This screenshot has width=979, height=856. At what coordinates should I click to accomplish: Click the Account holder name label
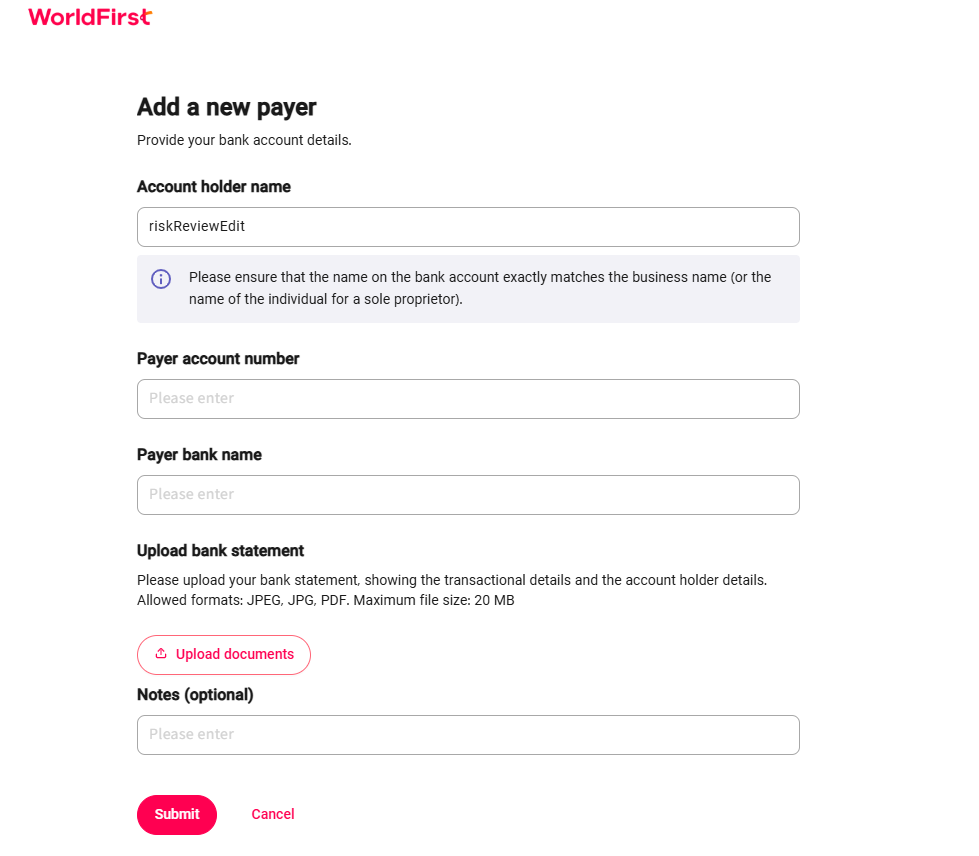pyautogui.click(x=214, y=187)
